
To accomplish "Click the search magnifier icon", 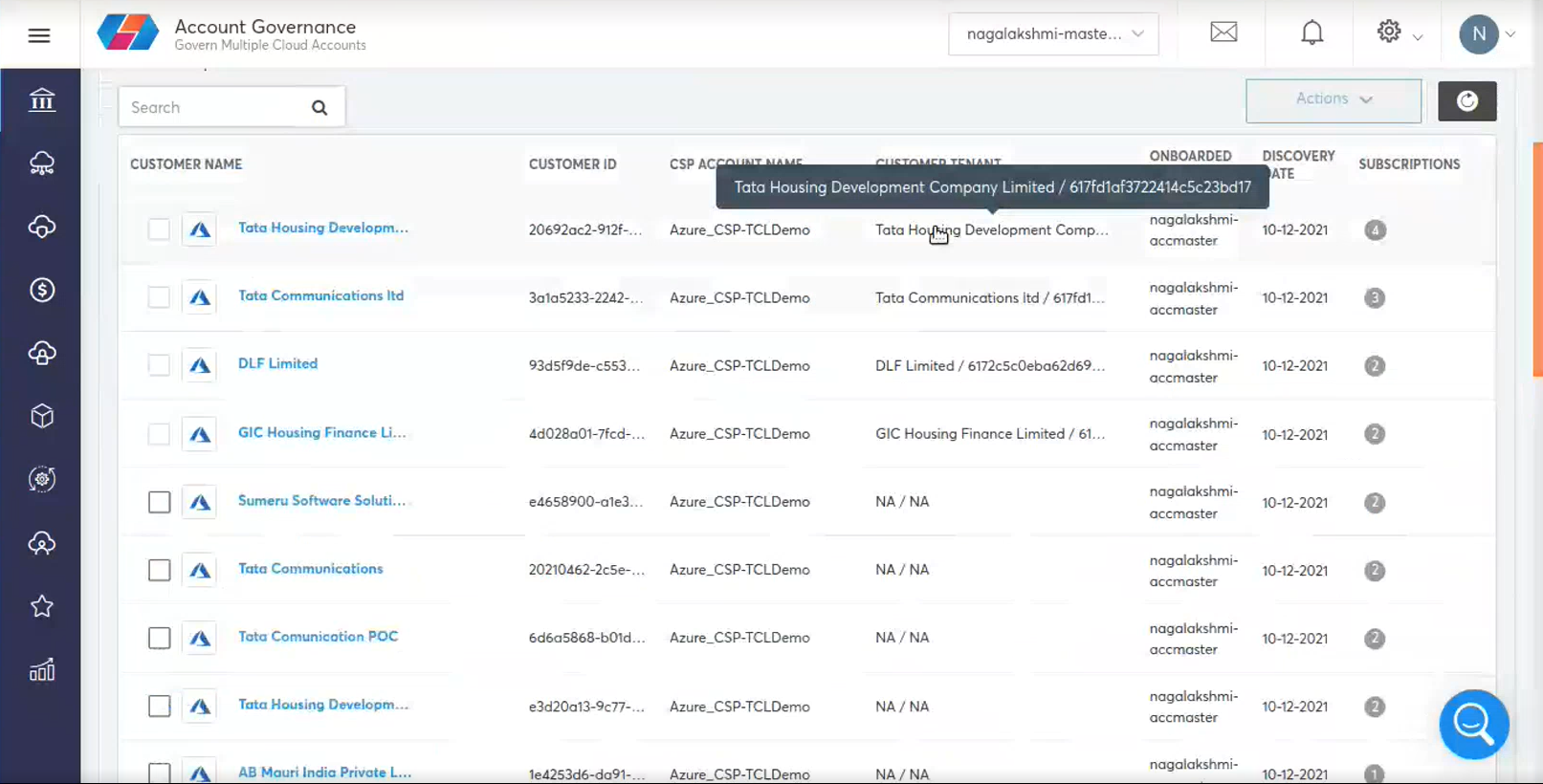I will click(x=320, y=108).
